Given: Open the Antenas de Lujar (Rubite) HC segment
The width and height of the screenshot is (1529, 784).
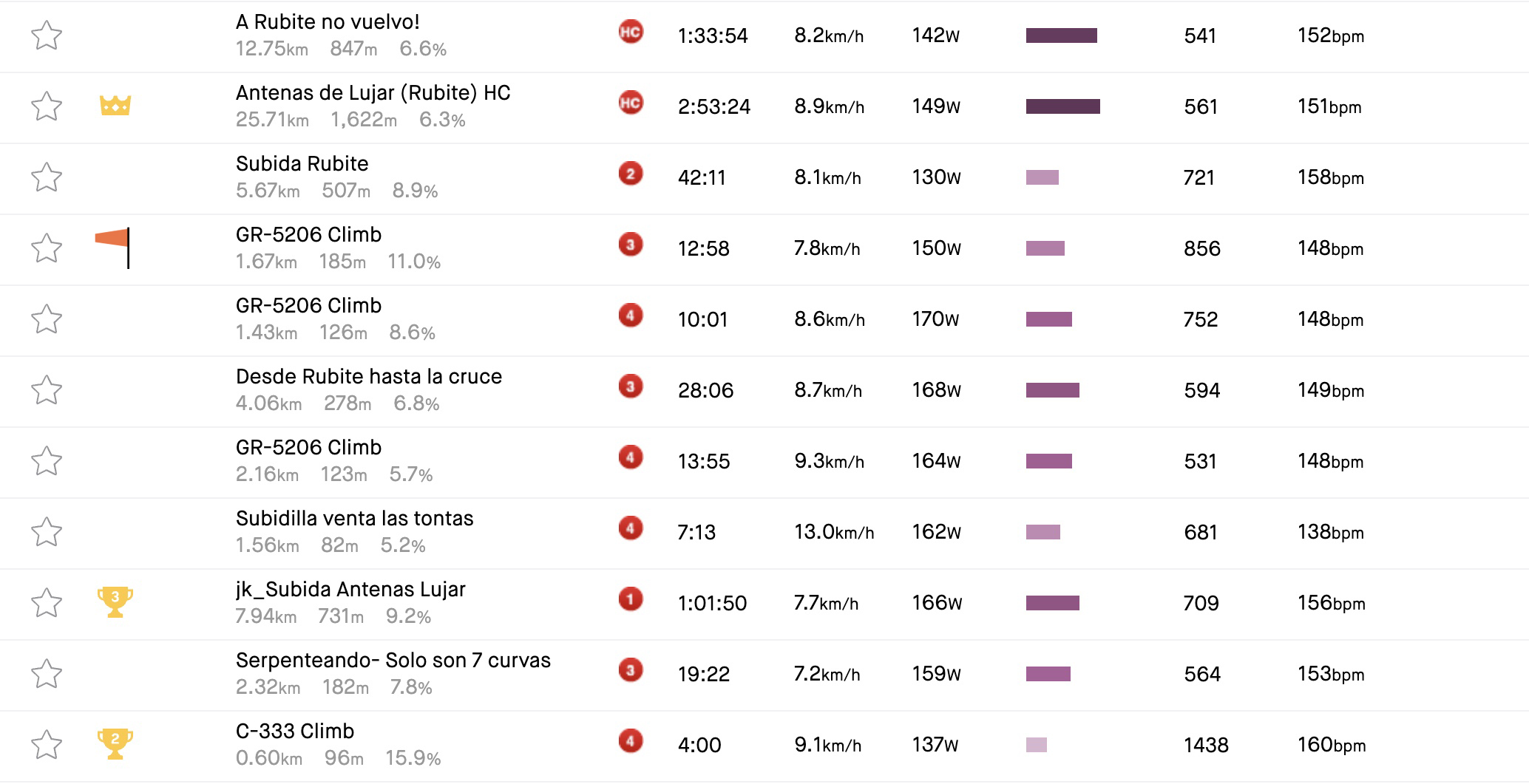Looking at the screenshot, I should [x=373, y=93].
